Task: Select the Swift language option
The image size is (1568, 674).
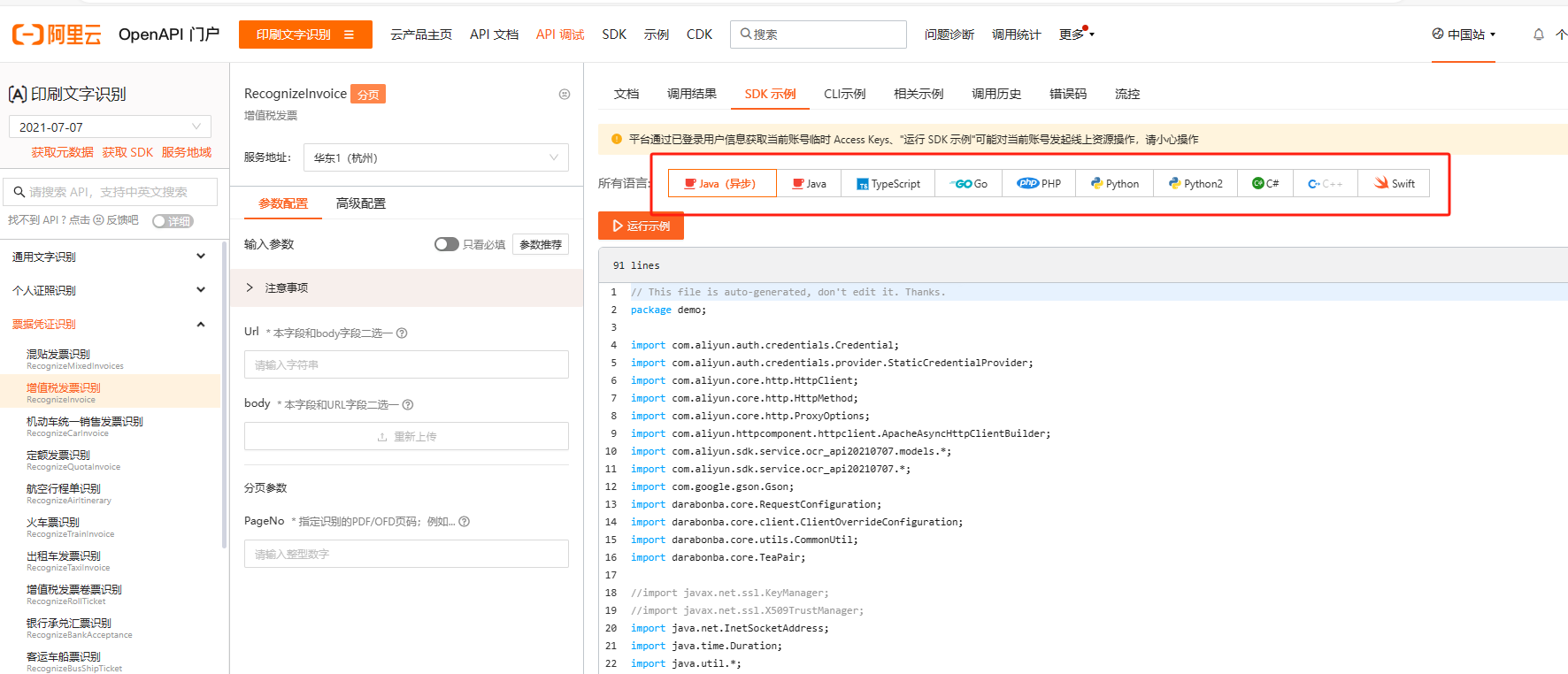Action: [1394, 183]
